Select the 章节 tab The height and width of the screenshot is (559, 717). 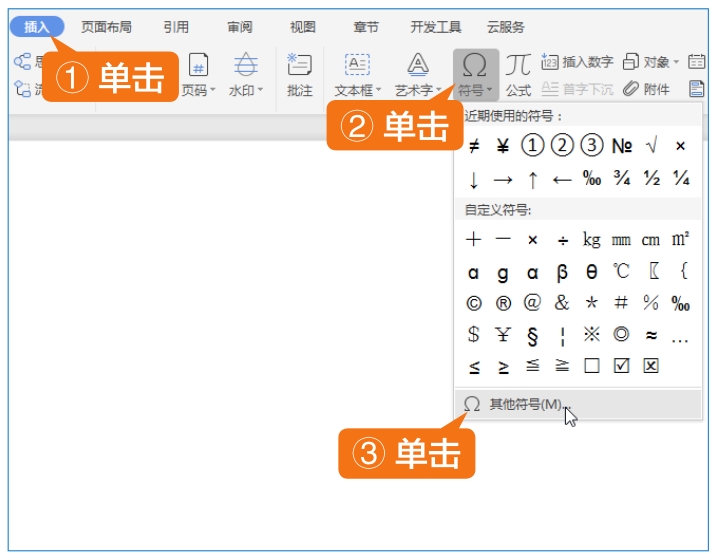click(x=366, y=27)
